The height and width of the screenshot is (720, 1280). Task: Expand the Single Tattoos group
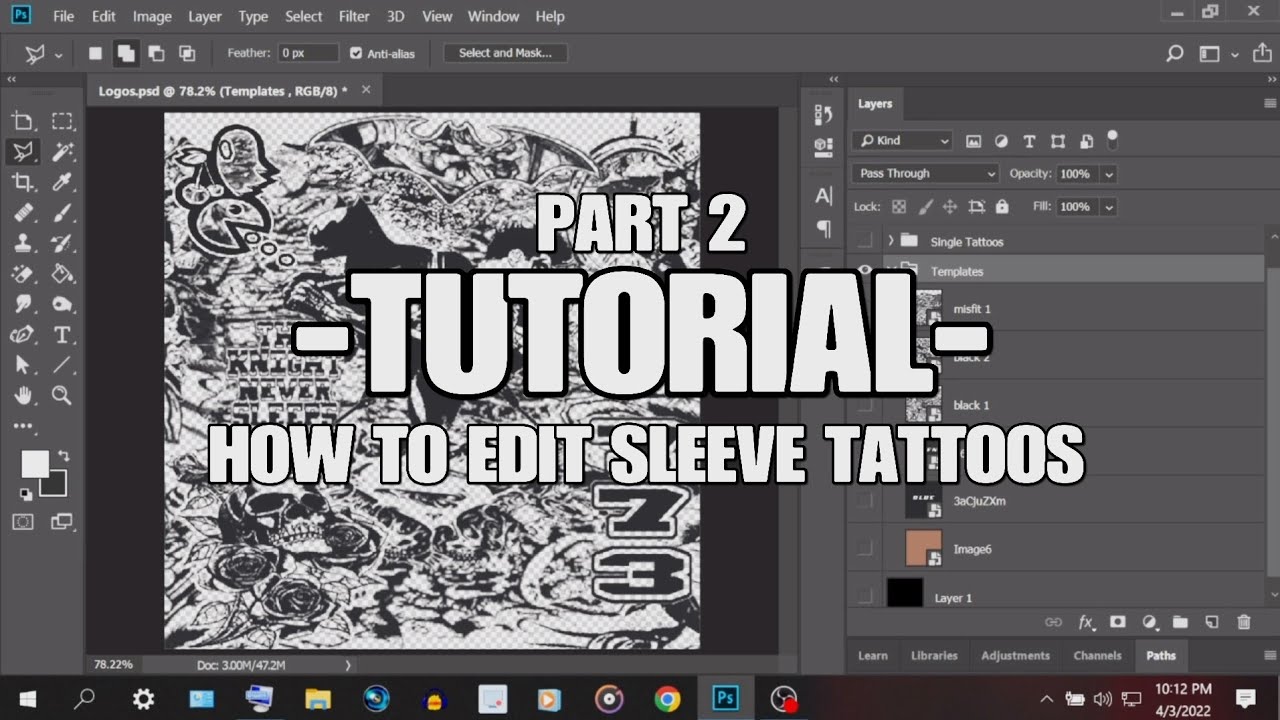pyautogui.click(x=890, y=241)
